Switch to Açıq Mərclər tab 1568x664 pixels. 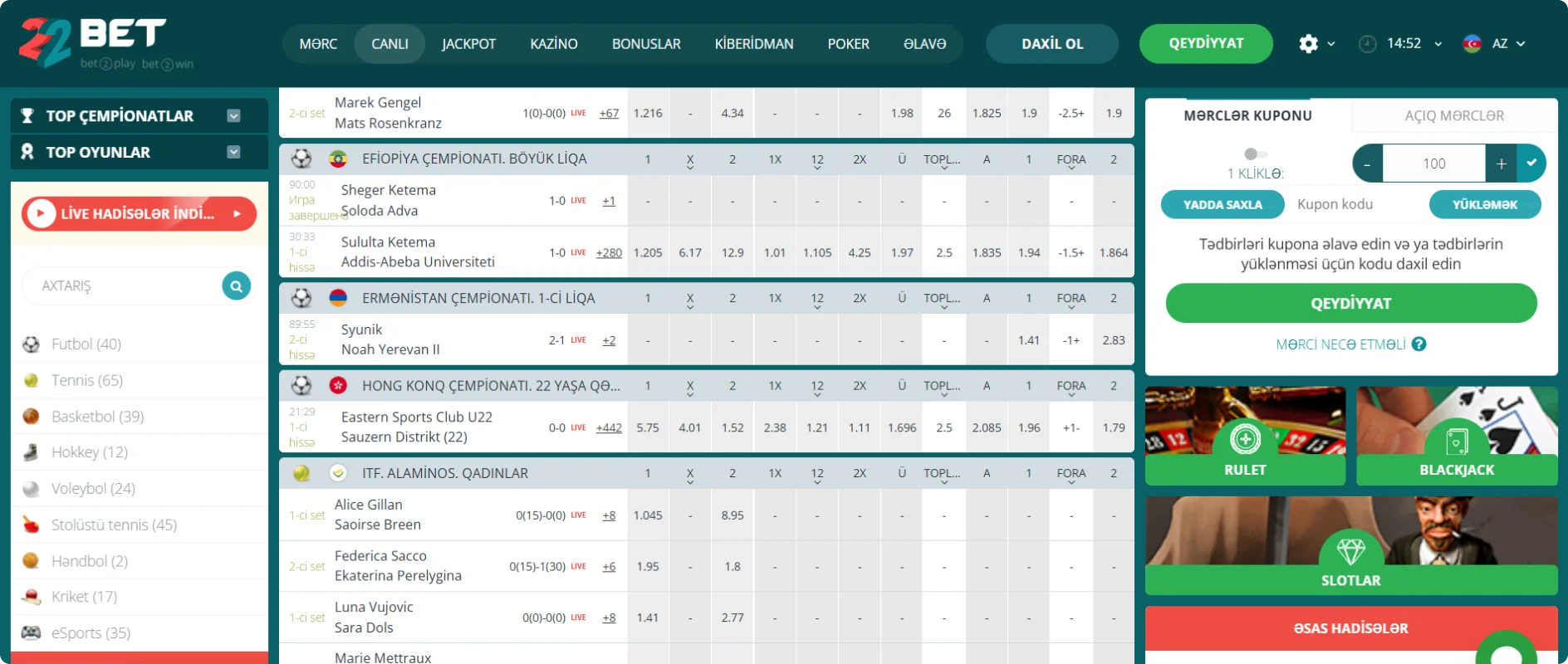point(1454,116)
